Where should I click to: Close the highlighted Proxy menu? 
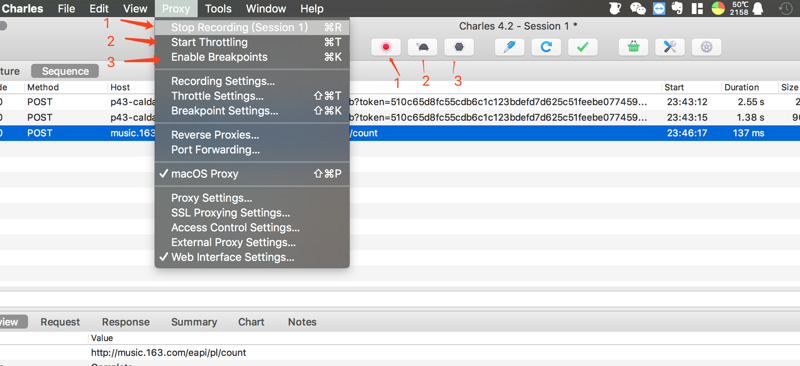[x=176, y=9]
